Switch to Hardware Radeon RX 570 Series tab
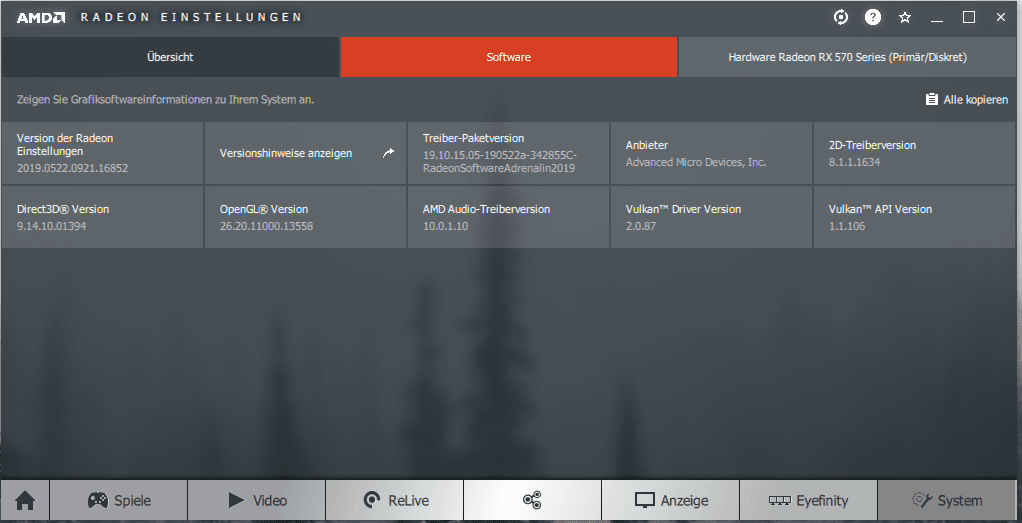 pos(847,57)
